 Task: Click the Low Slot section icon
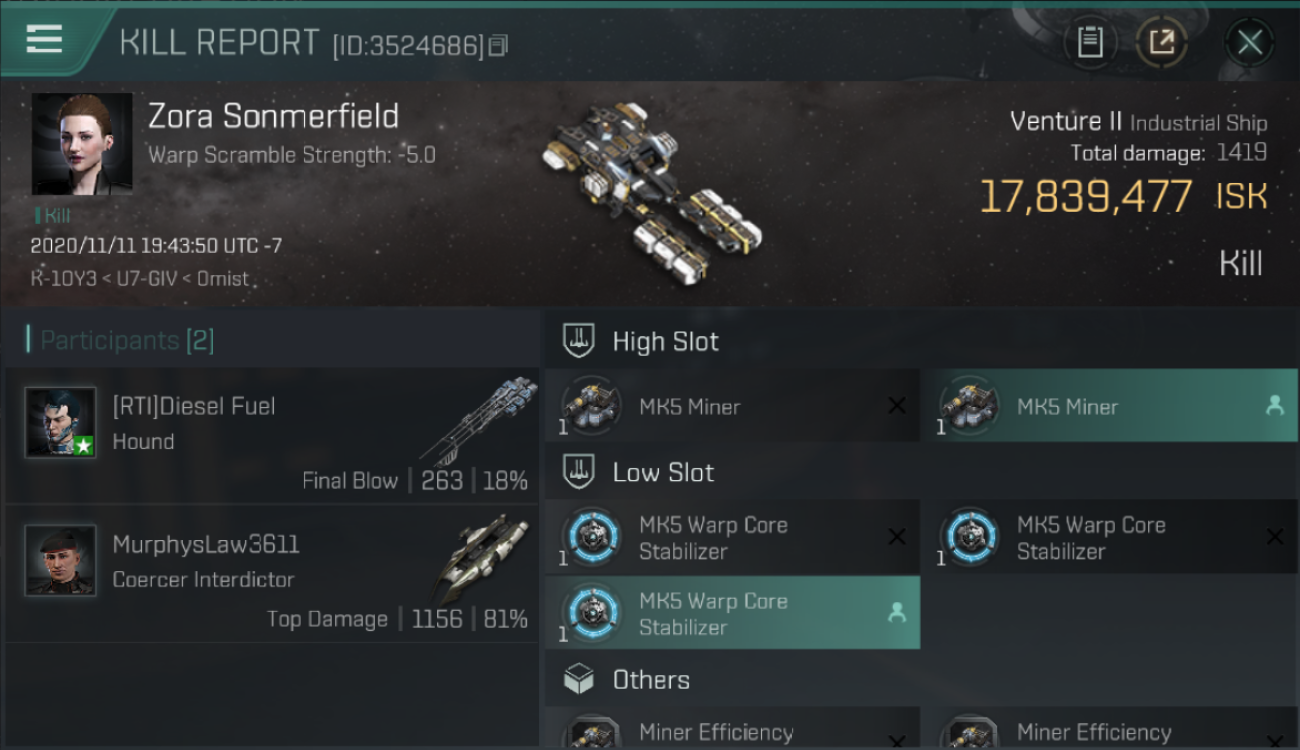[579, 472]
